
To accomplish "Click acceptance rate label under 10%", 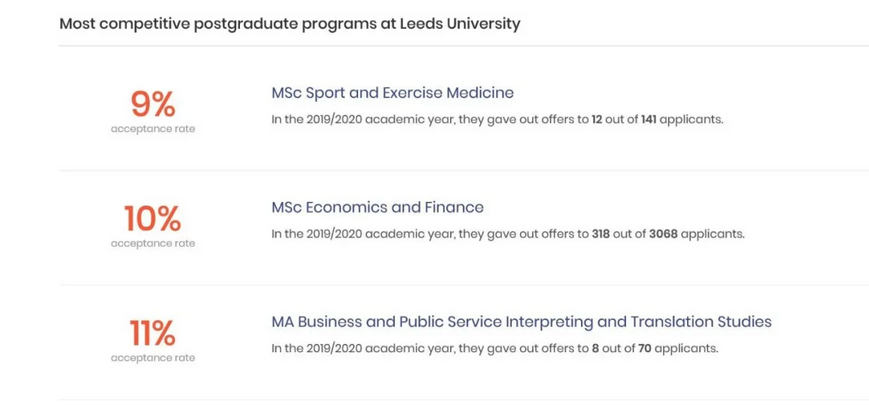I will (153, 244).
